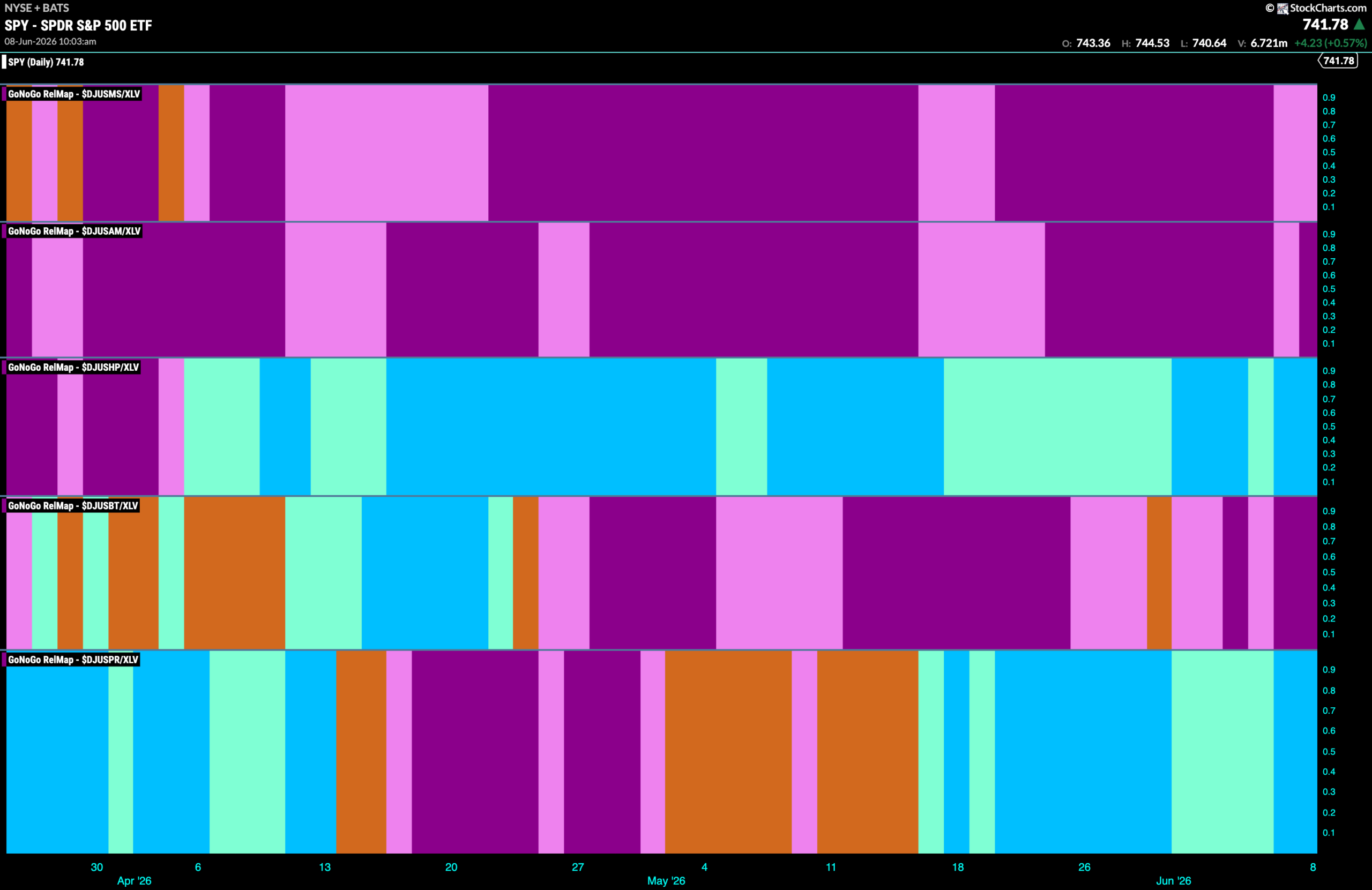The width and height of the screenshot is (1372, 890).
Task: Click the Jun '26 date axis label
Action: (x=1174, y=881)
